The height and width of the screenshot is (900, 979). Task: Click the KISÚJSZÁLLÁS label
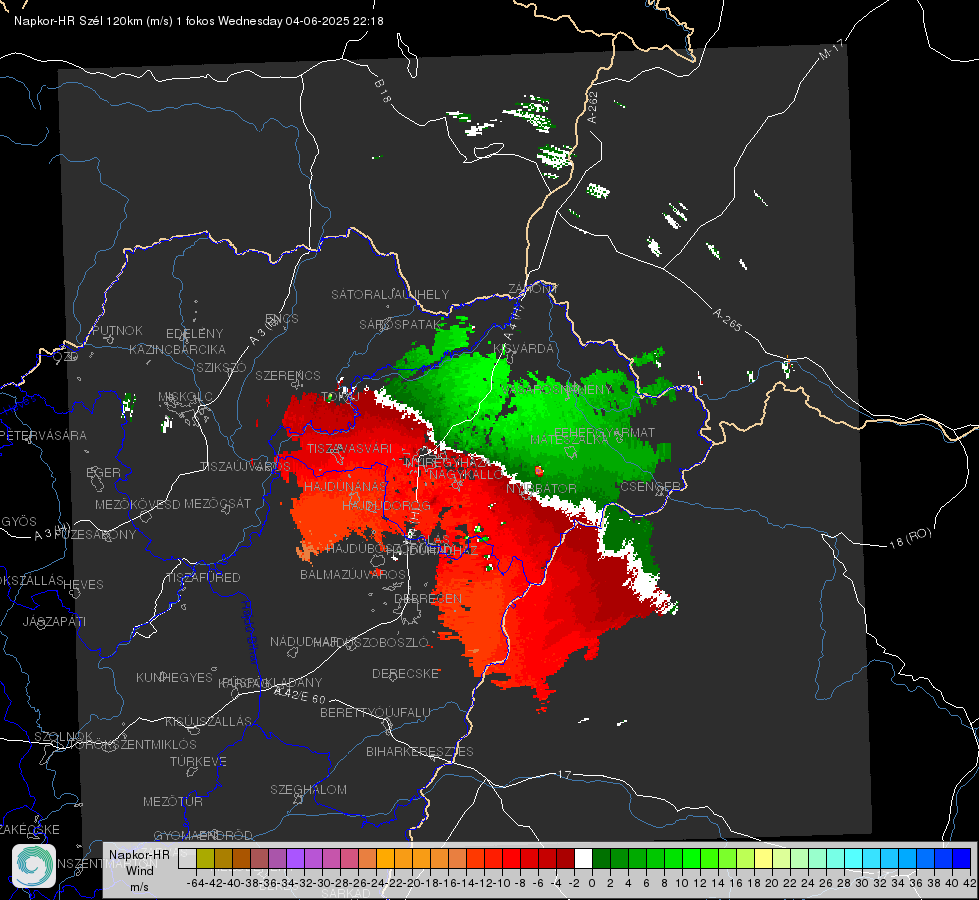pos(208,721)
